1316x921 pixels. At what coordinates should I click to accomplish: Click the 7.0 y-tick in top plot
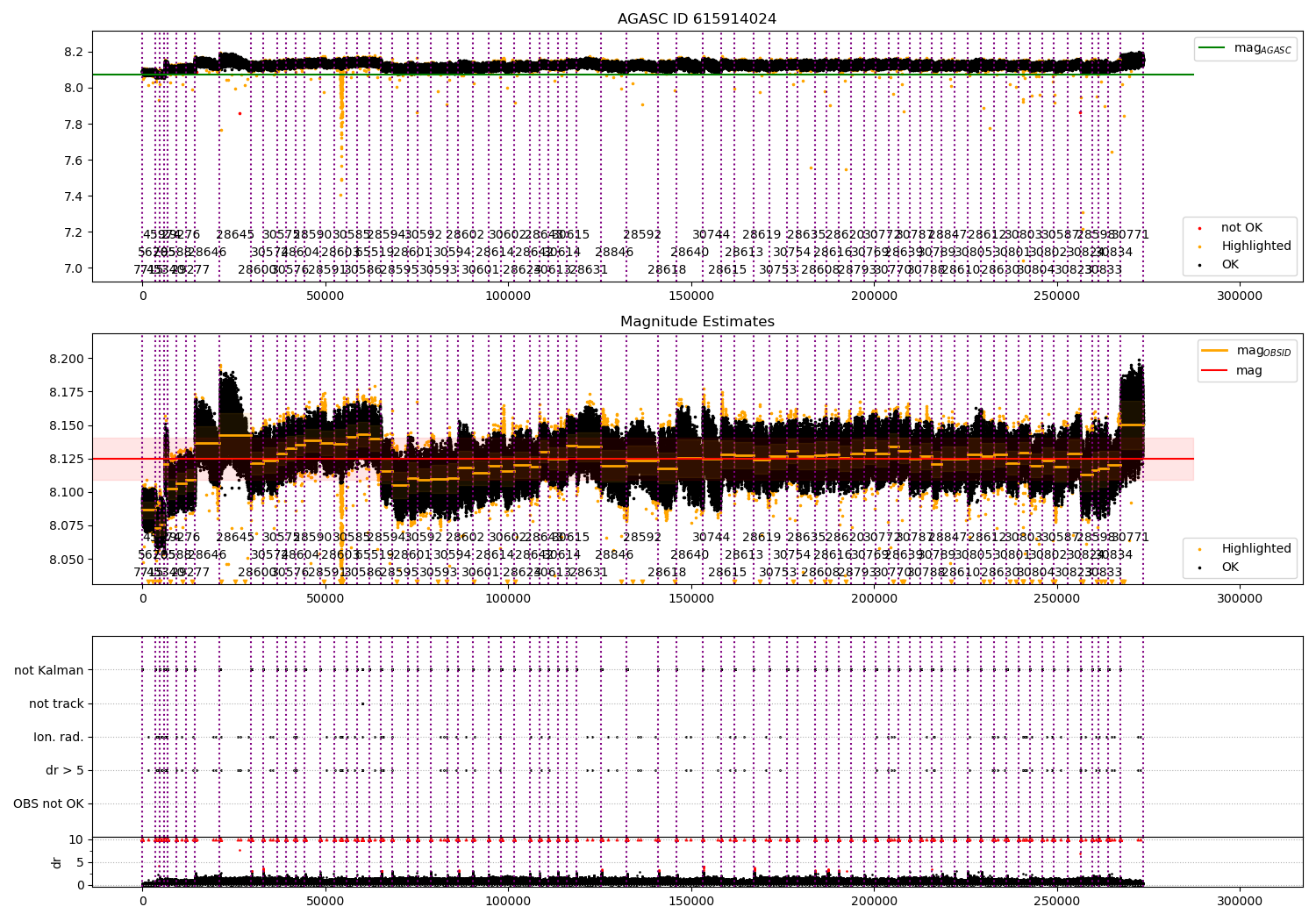(x=74, y=268)
